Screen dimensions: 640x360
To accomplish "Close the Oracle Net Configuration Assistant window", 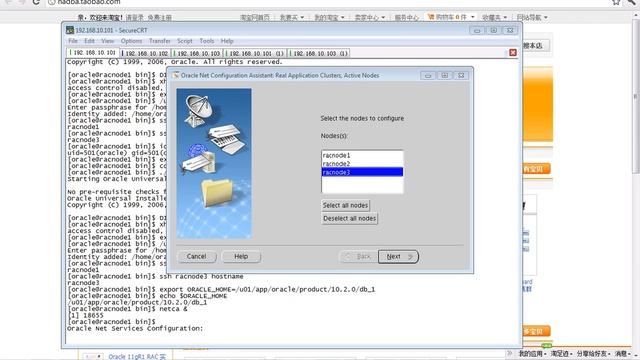I will [461, 76].
